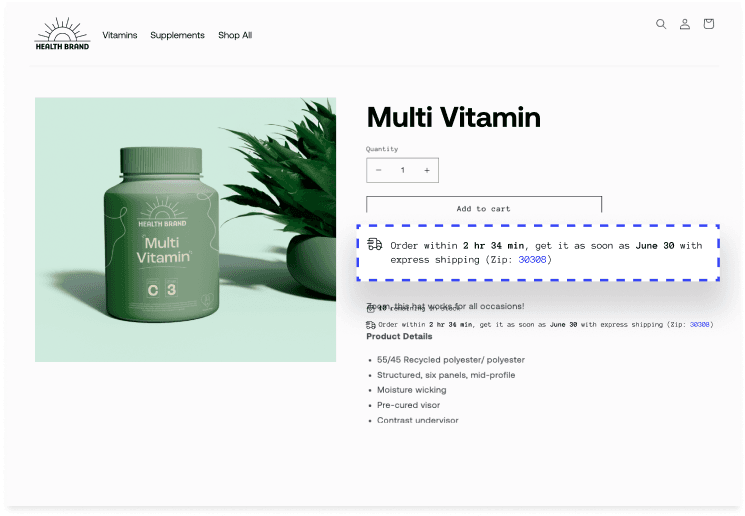745x516 pixels.
Task: Go to Shop All
Action: 235,35
